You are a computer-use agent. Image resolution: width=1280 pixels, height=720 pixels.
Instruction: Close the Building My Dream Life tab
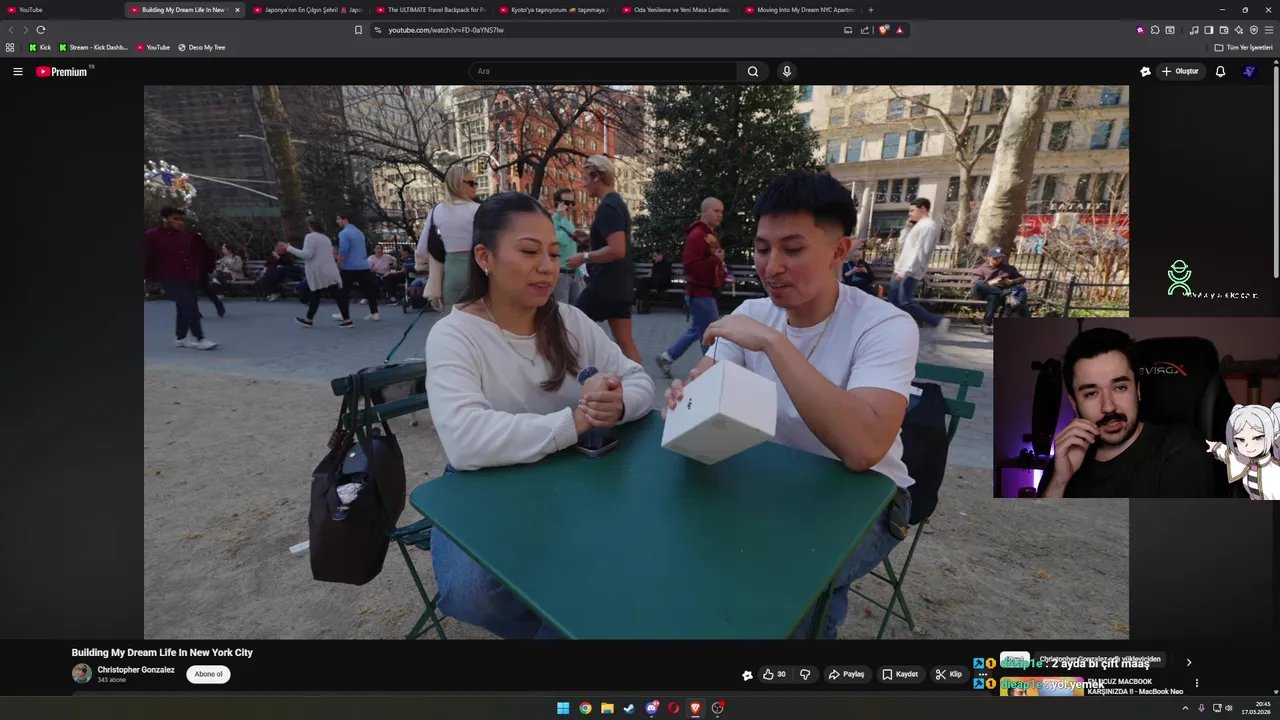(x=237, y=10)
